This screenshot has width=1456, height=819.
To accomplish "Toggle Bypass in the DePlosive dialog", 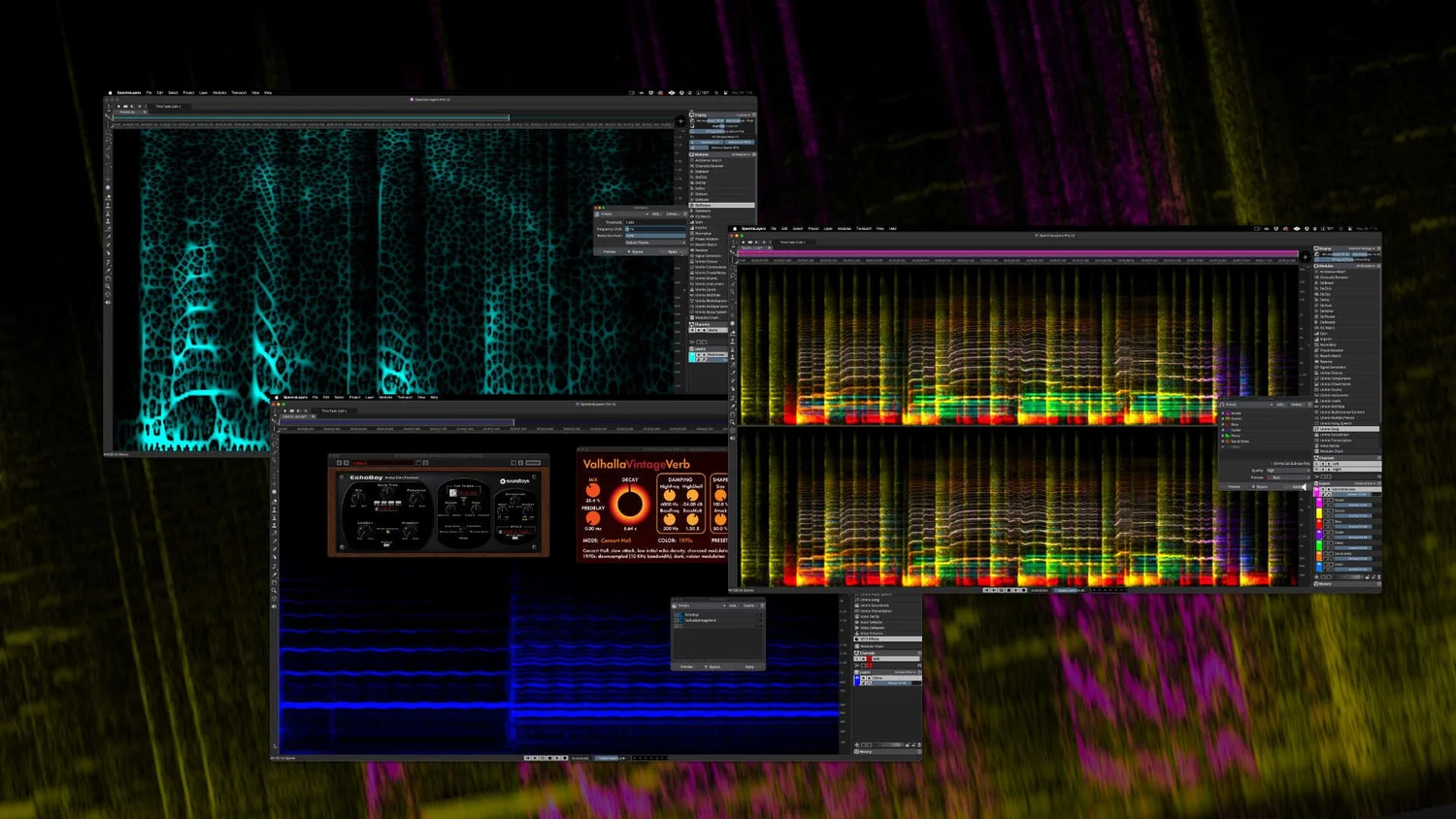I will point(638,251).
